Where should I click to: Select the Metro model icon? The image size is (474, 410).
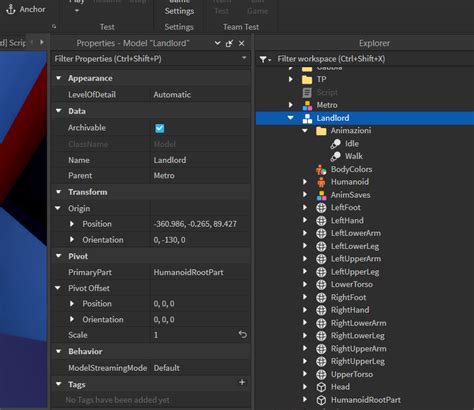[307, 105]
